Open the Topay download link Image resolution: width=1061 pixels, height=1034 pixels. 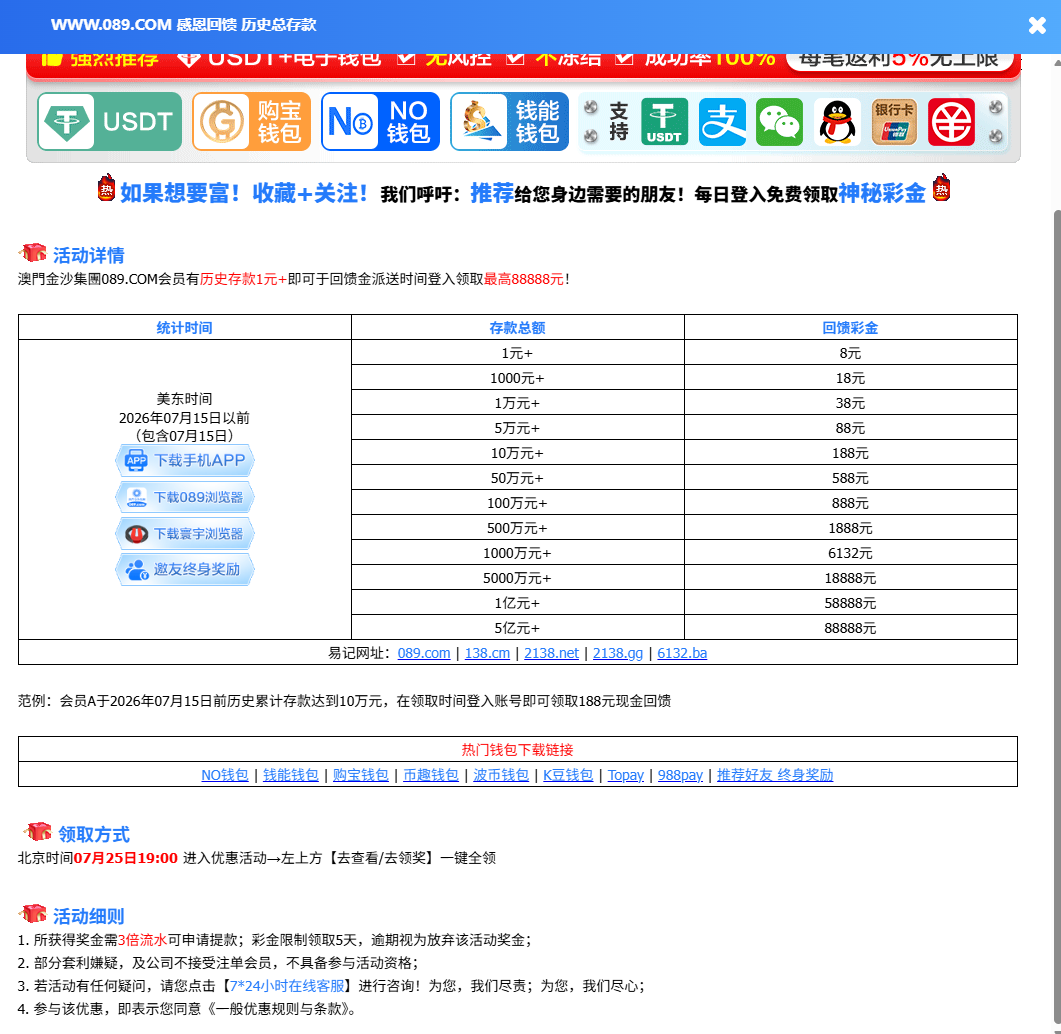pyautogui.click(x=625, y=775)
